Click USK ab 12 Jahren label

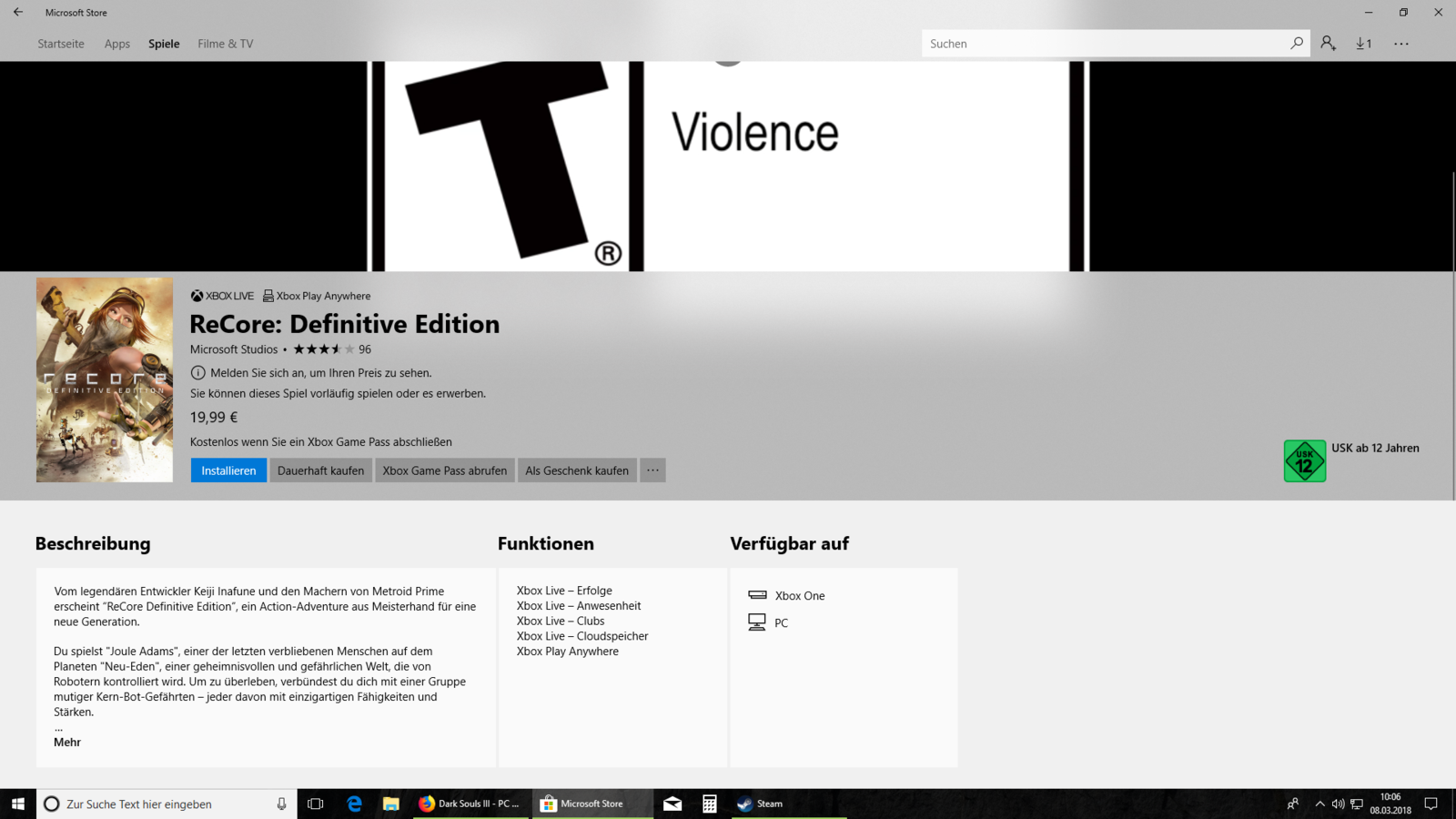click(x=1375, y=448)
